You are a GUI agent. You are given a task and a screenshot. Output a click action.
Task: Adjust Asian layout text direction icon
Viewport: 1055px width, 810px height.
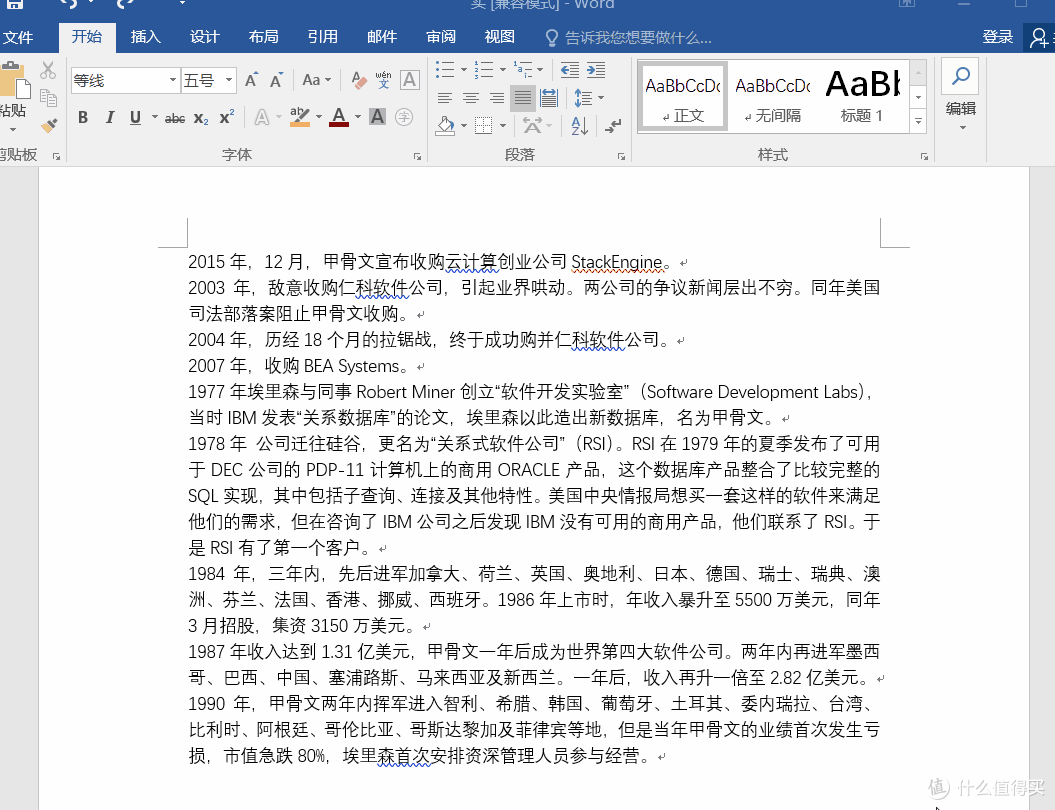point(532,125)
